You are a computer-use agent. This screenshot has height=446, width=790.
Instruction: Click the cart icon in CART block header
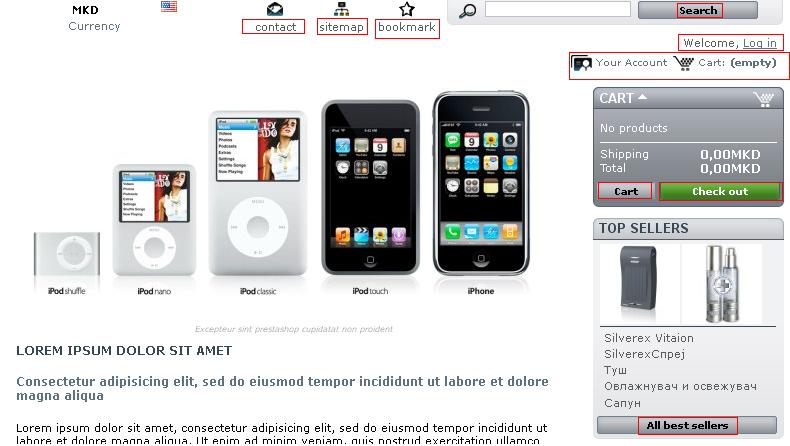[764, 99]
